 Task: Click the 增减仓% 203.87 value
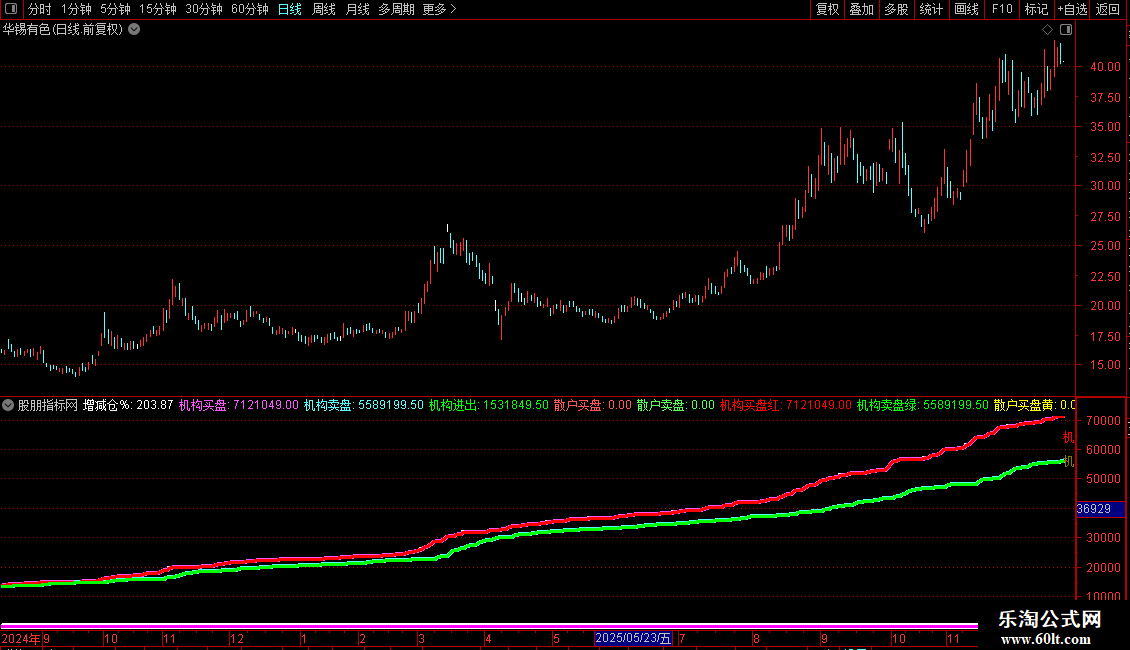pos(128,405)
